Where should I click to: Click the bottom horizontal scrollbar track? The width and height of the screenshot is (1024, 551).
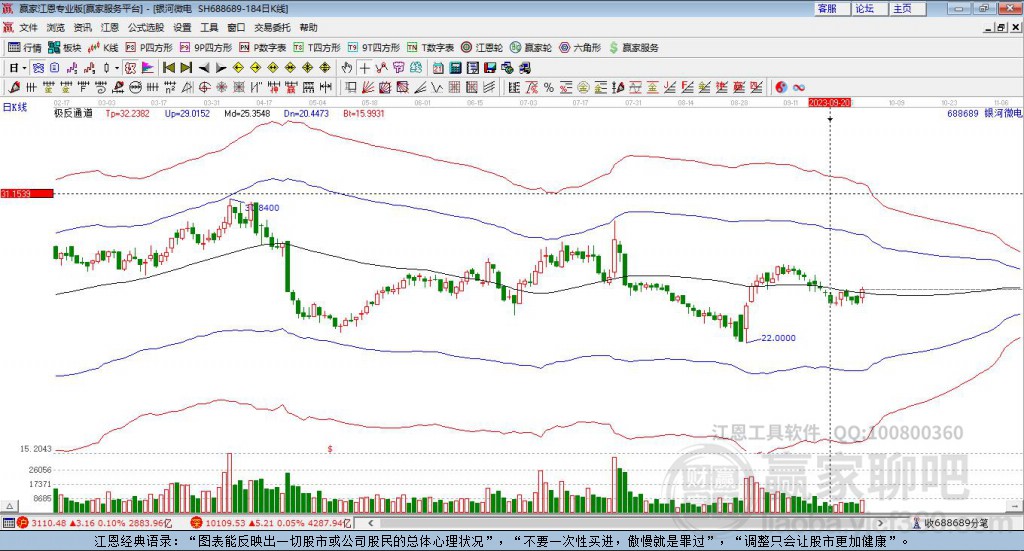[627, 523]
